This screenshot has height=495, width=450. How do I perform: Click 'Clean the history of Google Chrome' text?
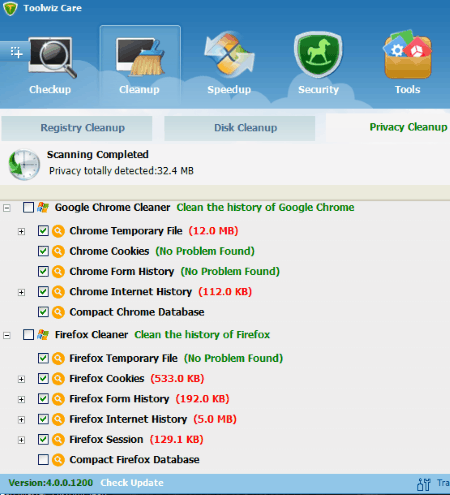pos(265,207)
